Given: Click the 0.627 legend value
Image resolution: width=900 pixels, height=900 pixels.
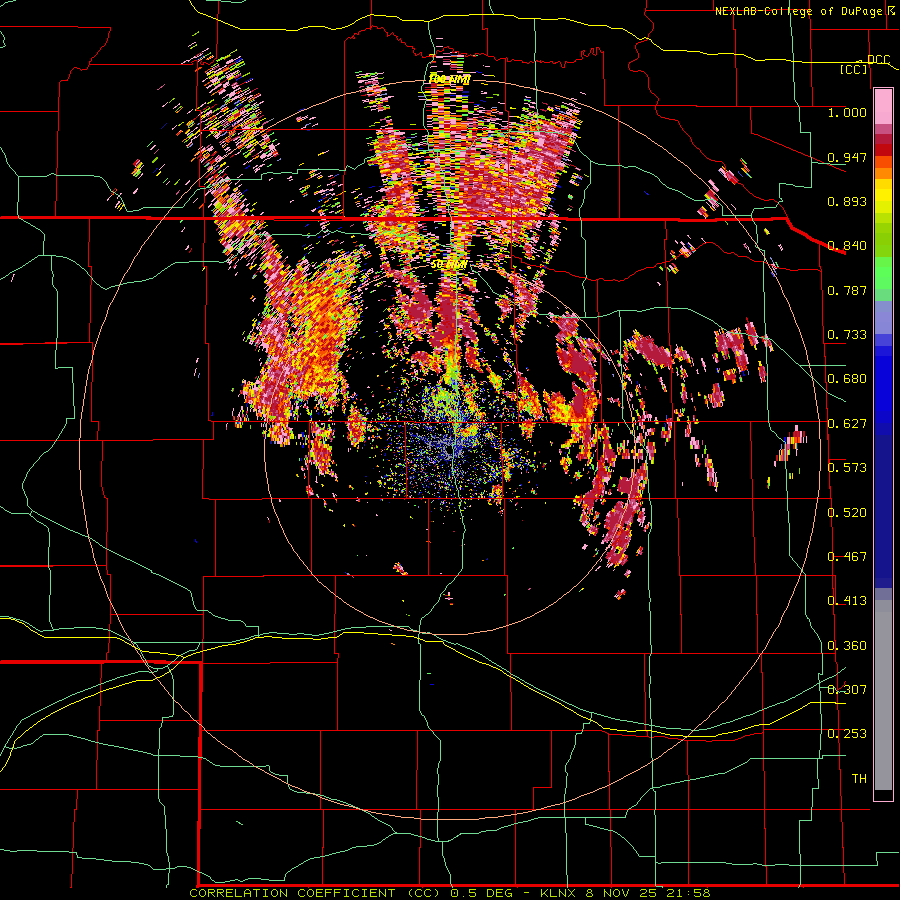Looking at the screenshot, I should coord(847,424).
